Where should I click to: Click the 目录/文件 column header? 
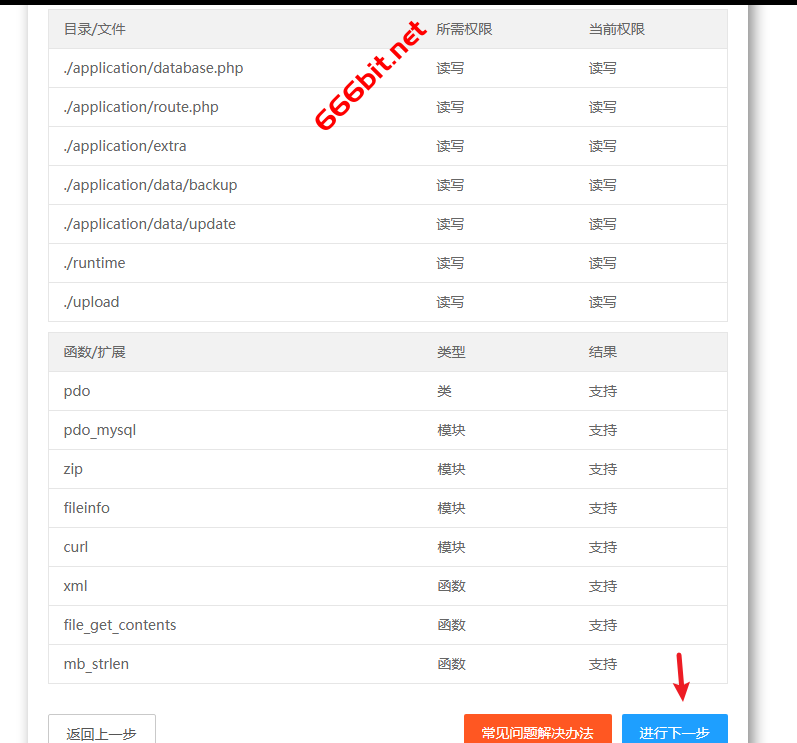pos(95,29)
